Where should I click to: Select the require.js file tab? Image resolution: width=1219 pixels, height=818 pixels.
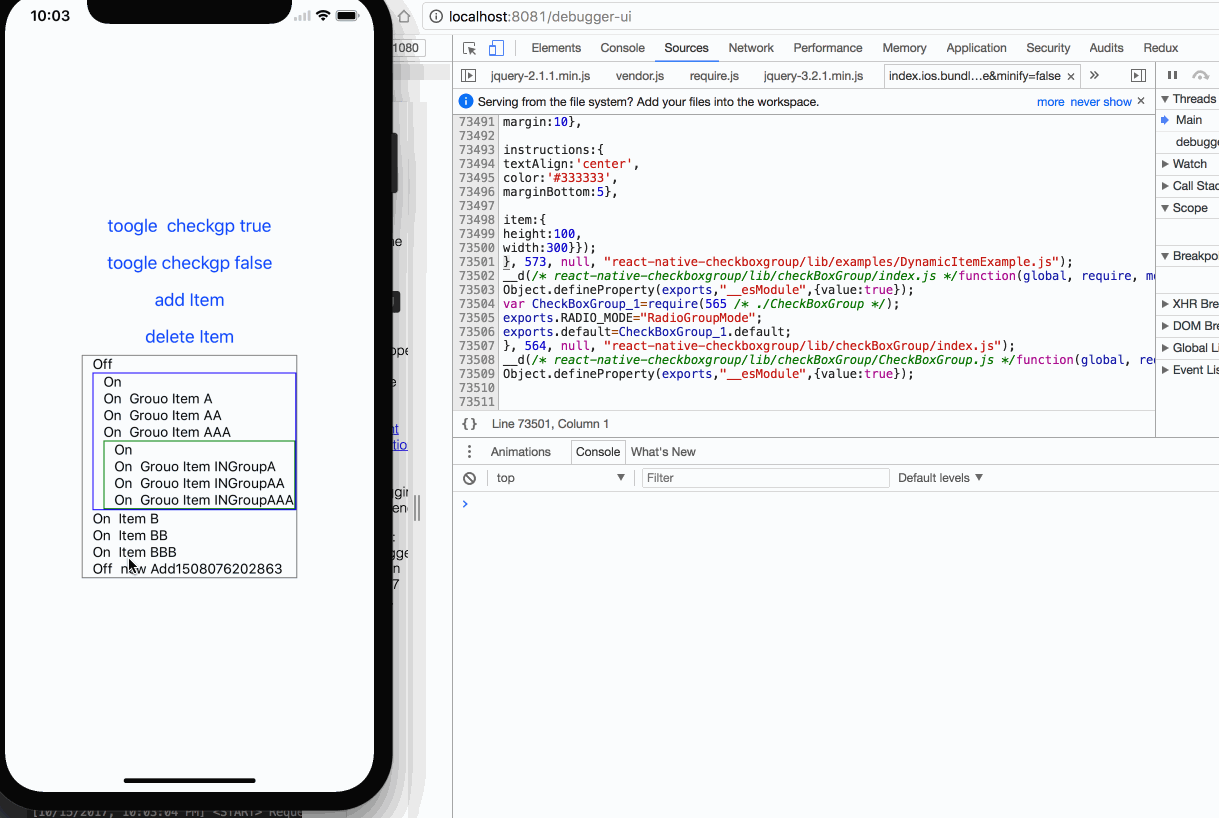tap(714, 76)
